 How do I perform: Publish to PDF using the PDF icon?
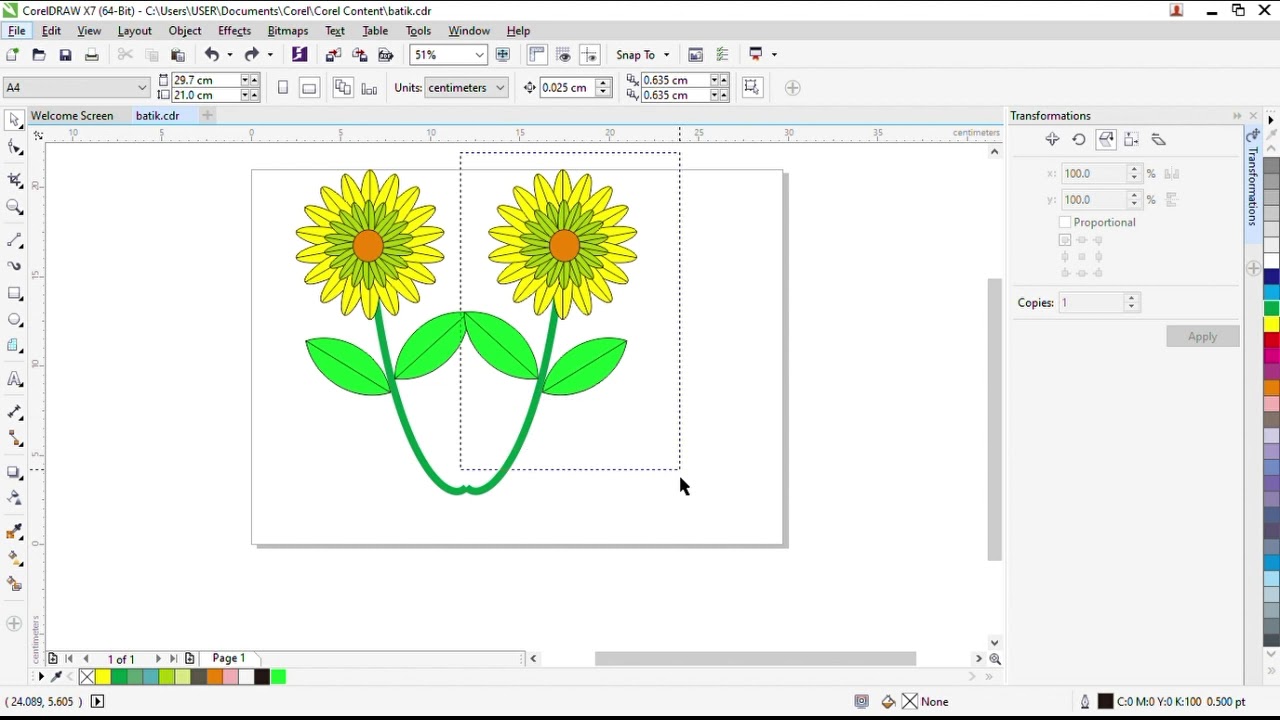pos(385,55)
